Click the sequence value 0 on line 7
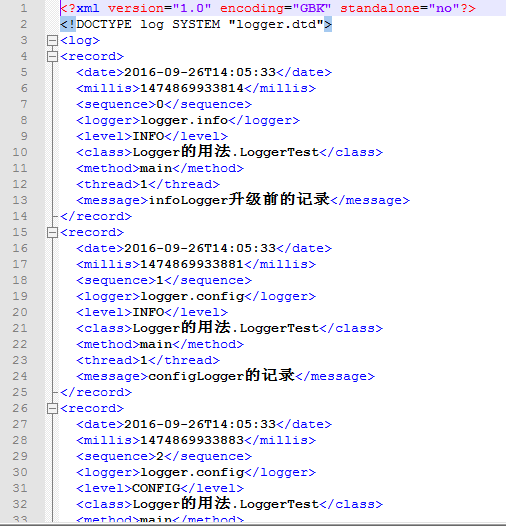Screen dimensions: 506x526 point(160,104)
